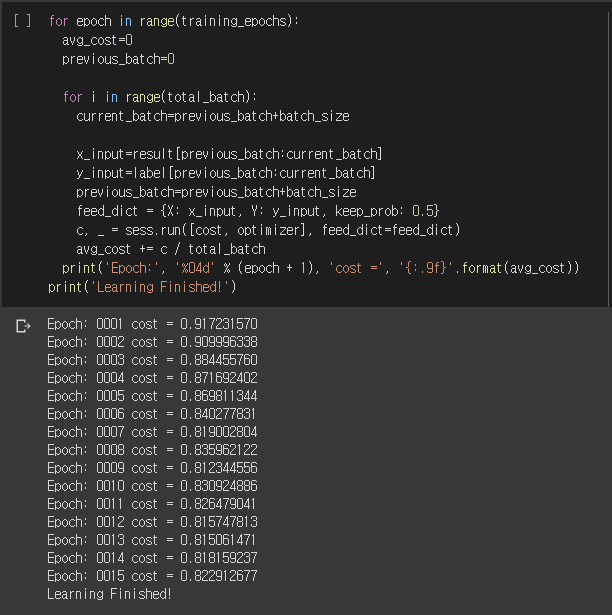
Task: Click the 'avg_cost=0' code line
Action: [97, 40]
